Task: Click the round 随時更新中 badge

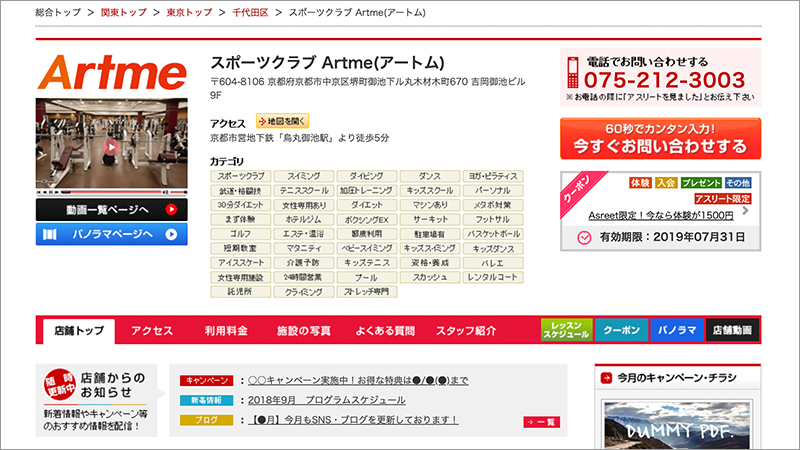Action: [60, 384]
